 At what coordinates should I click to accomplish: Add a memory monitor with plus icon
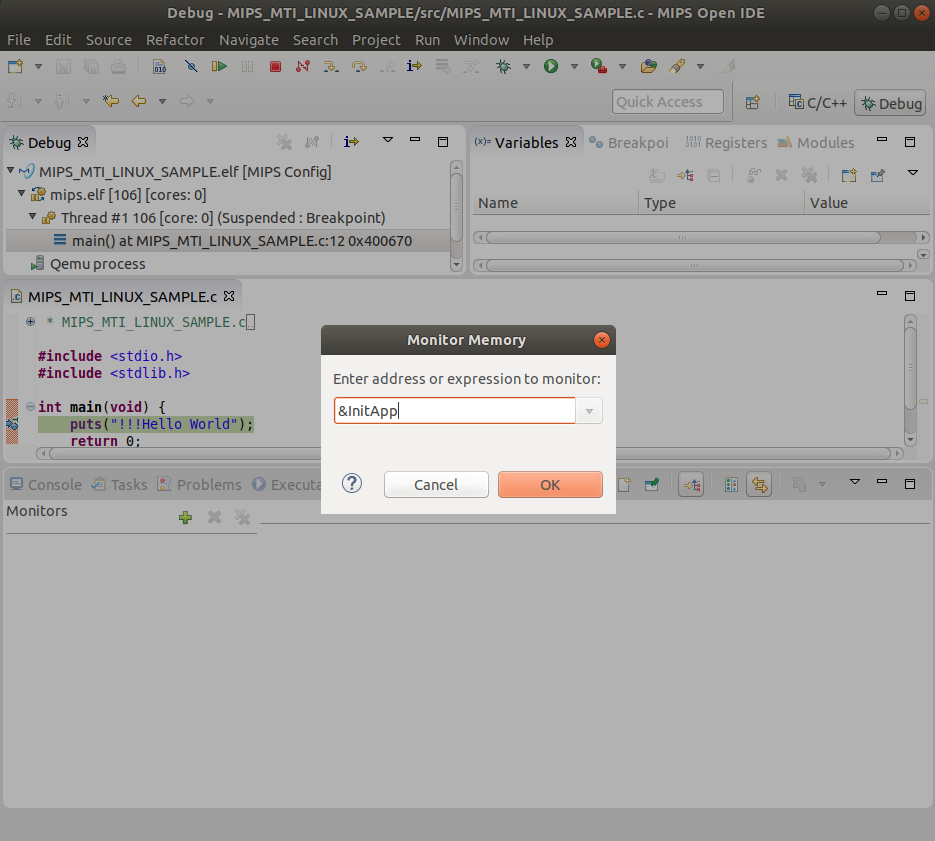[185, 517]
